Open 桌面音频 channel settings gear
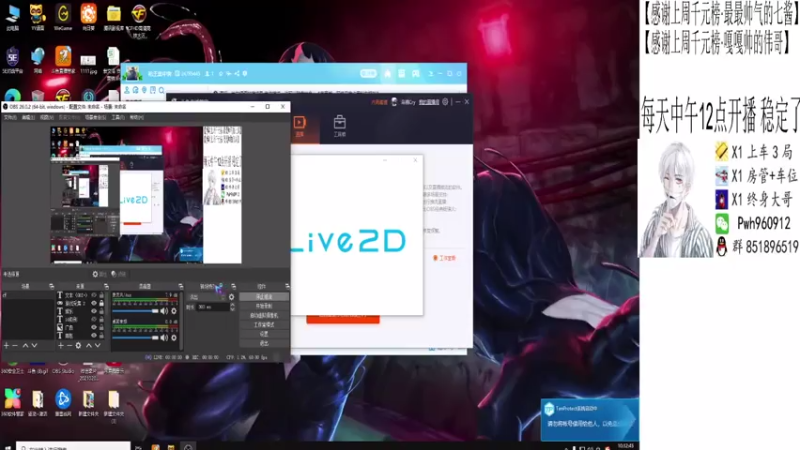Image resolution: width=800 pixels, height=450 pixels. (173, 337)
